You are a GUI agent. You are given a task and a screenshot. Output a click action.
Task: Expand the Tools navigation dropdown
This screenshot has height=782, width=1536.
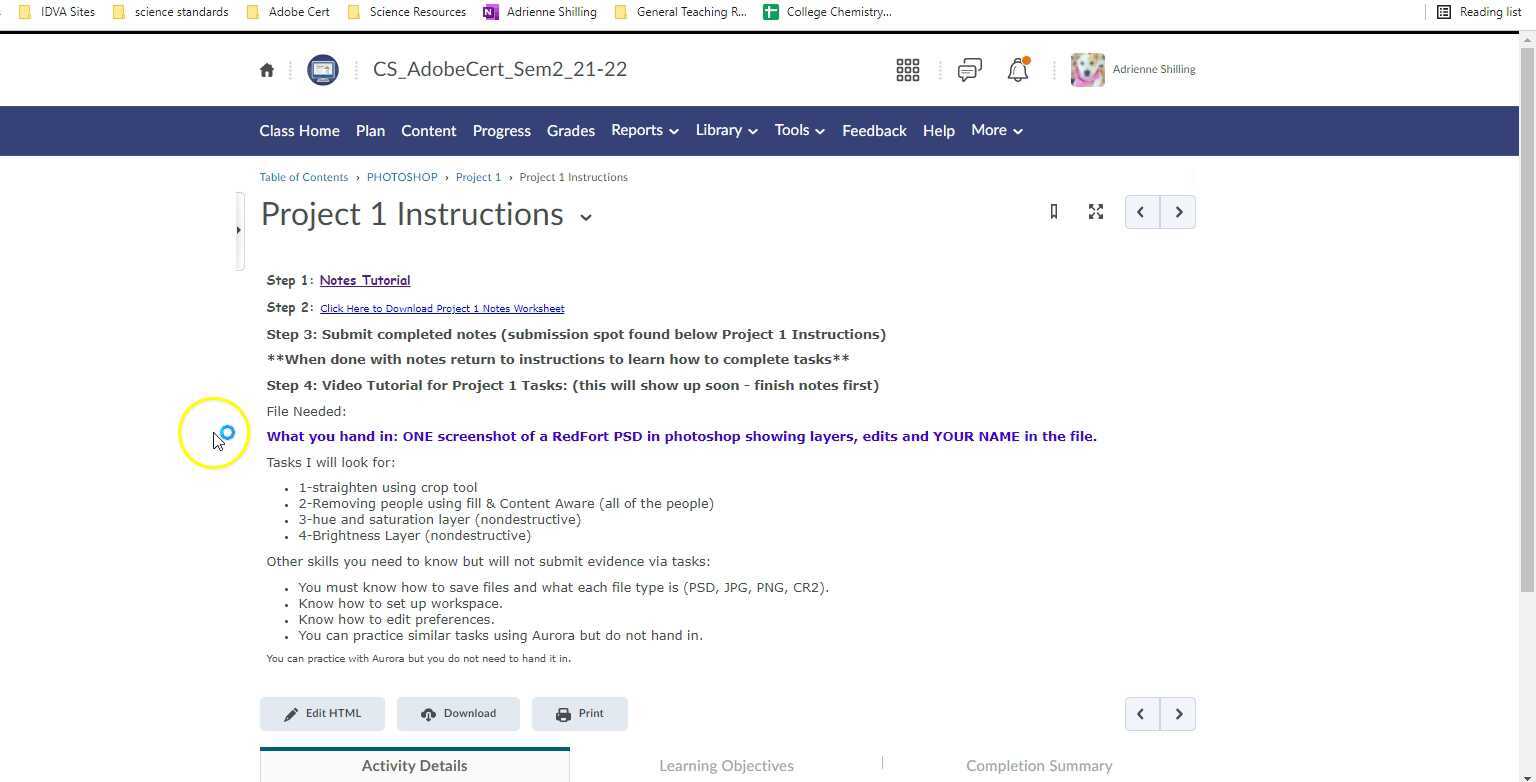click(820, 131)
